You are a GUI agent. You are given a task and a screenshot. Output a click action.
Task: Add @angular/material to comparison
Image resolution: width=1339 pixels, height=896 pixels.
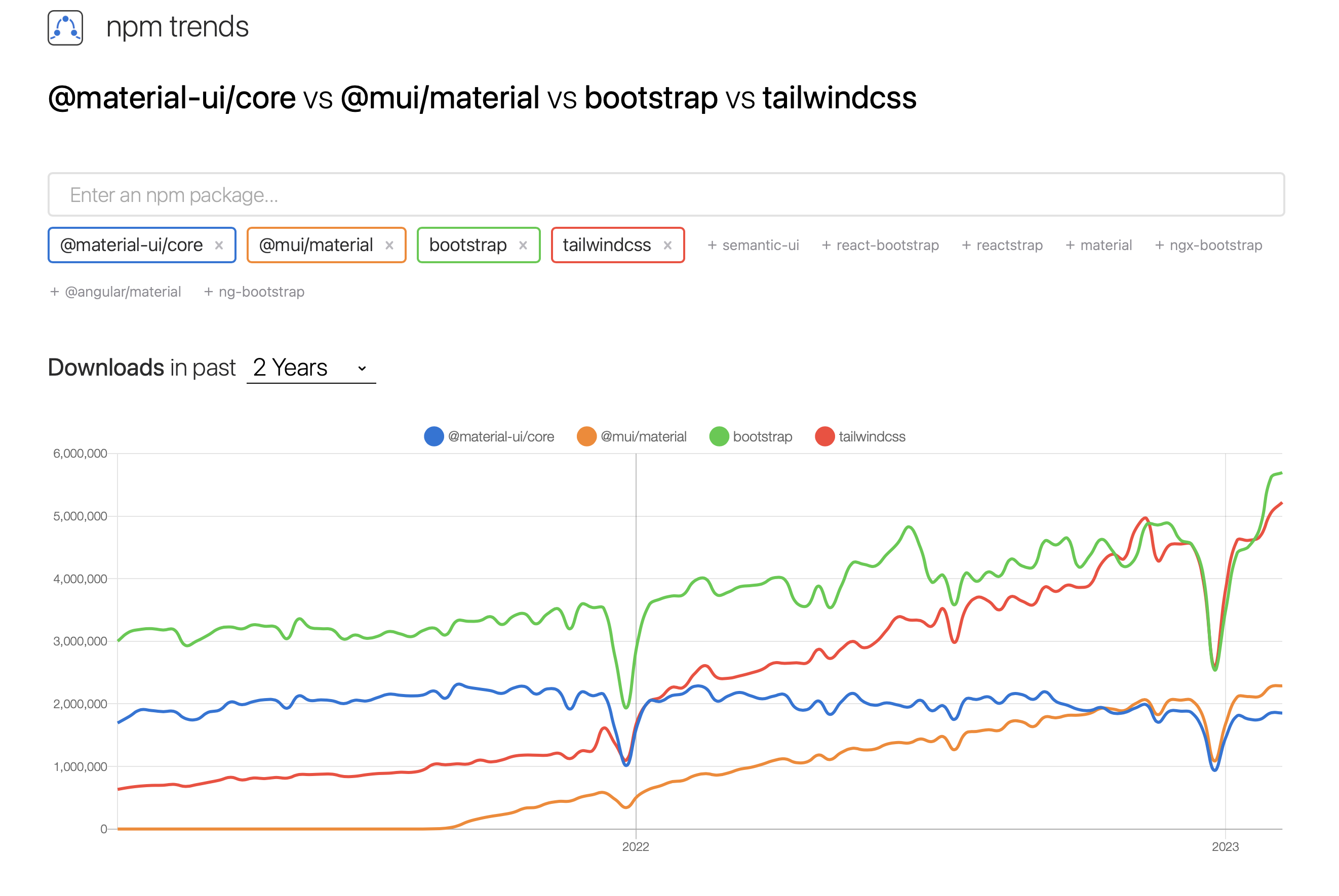pyautogui.click(x=115, y=292)
